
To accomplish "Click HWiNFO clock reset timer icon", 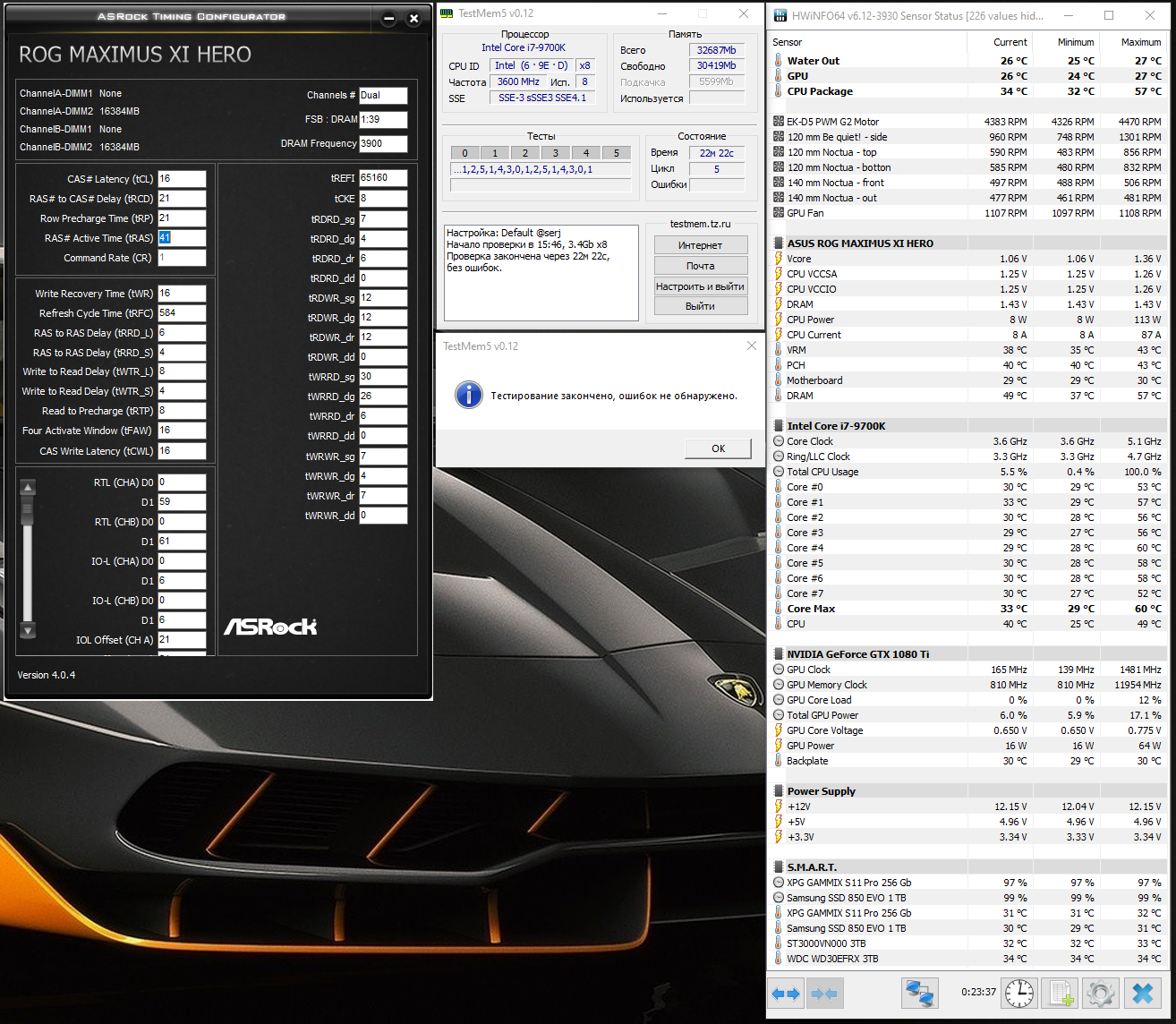I will tap(1018, 994).
